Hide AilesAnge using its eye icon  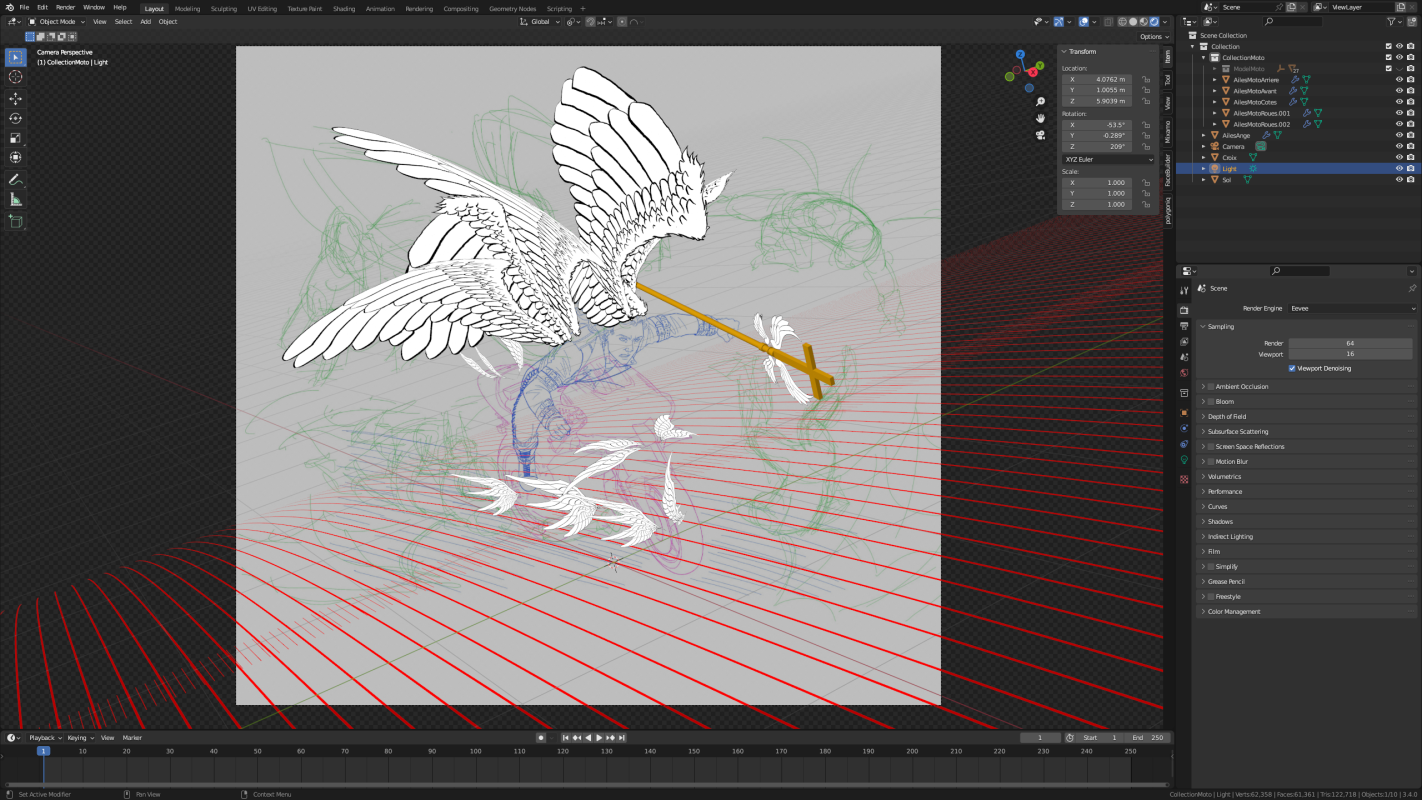(1399, 135)
